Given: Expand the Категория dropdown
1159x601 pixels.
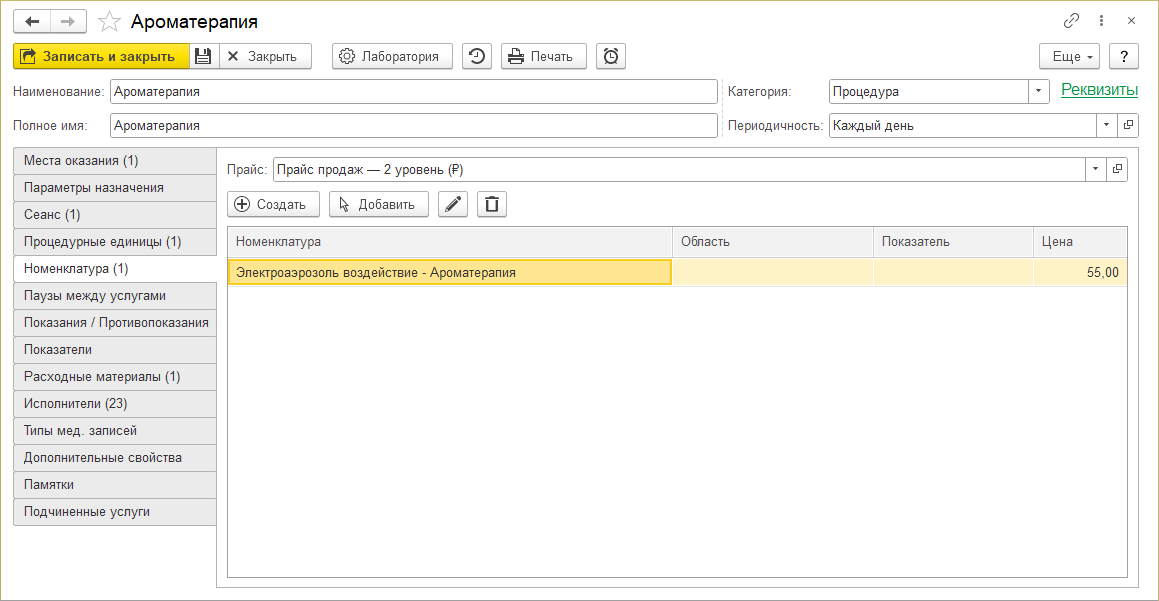Looking at the screenshot, I should [x=1039, y=92].
